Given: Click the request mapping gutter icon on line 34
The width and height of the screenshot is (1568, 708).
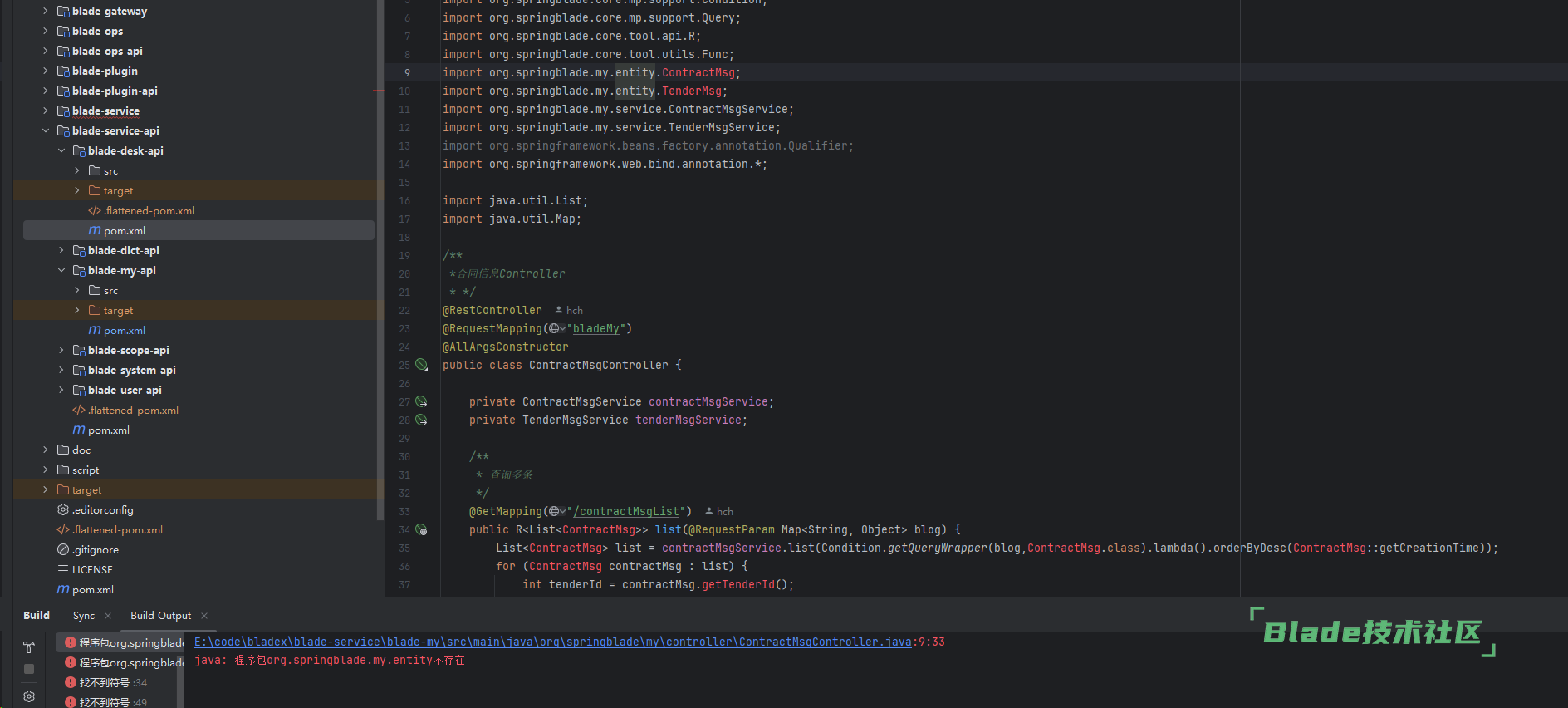Looking at the screenshot, I should point(422,529).
